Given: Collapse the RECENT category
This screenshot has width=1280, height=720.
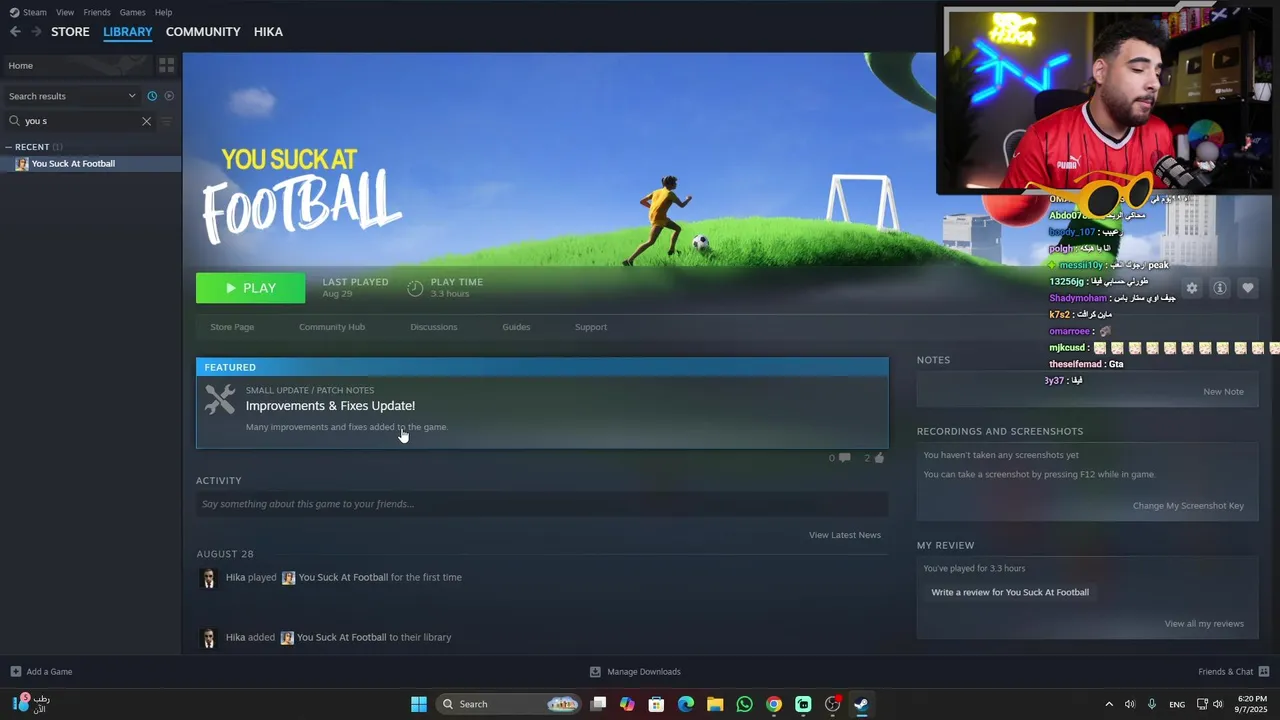Looking at the screenshot, I should click(x=9, y=147).
